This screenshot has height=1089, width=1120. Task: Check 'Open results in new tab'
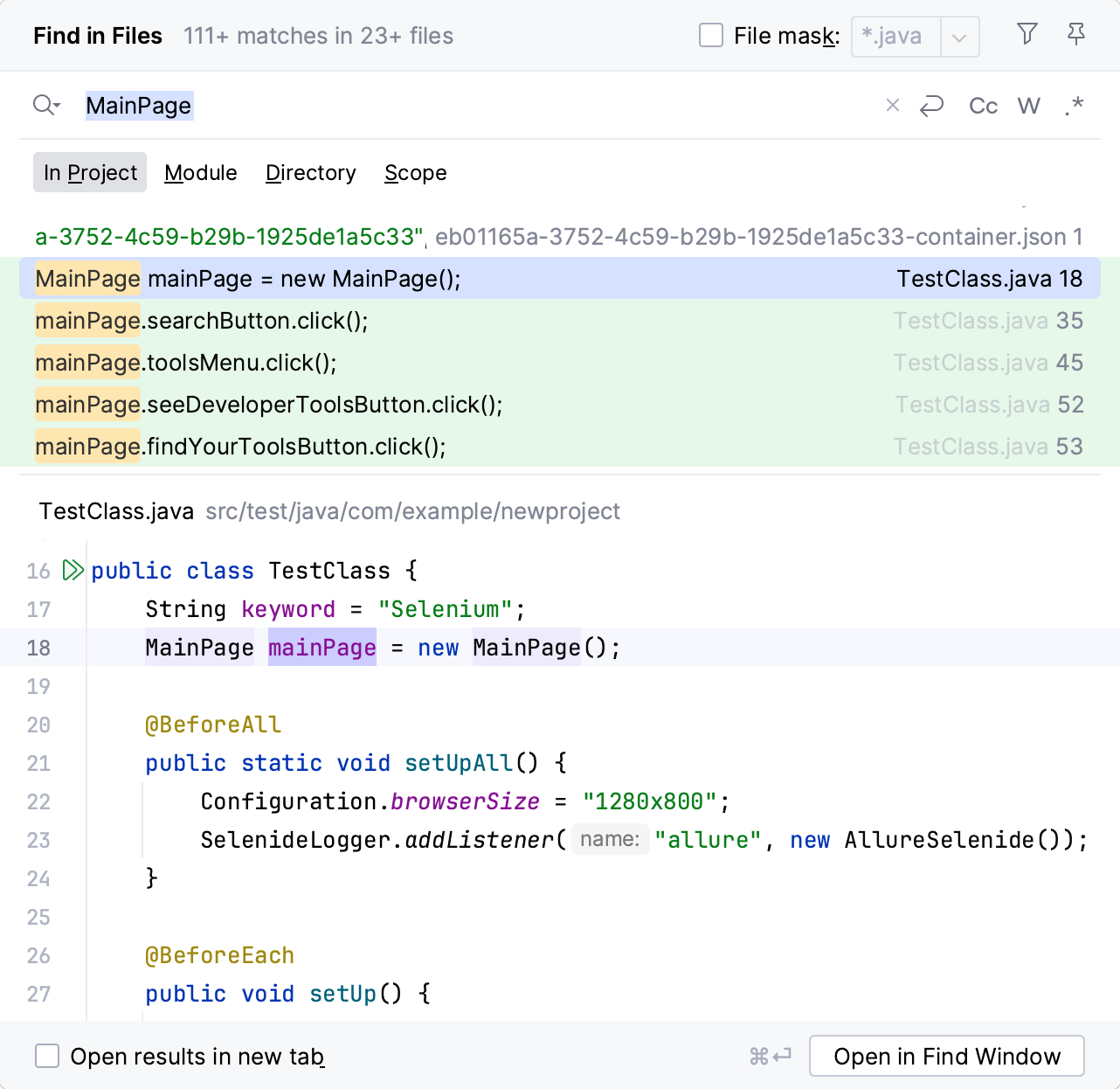pyautogui.click(x=47, y=1057)
